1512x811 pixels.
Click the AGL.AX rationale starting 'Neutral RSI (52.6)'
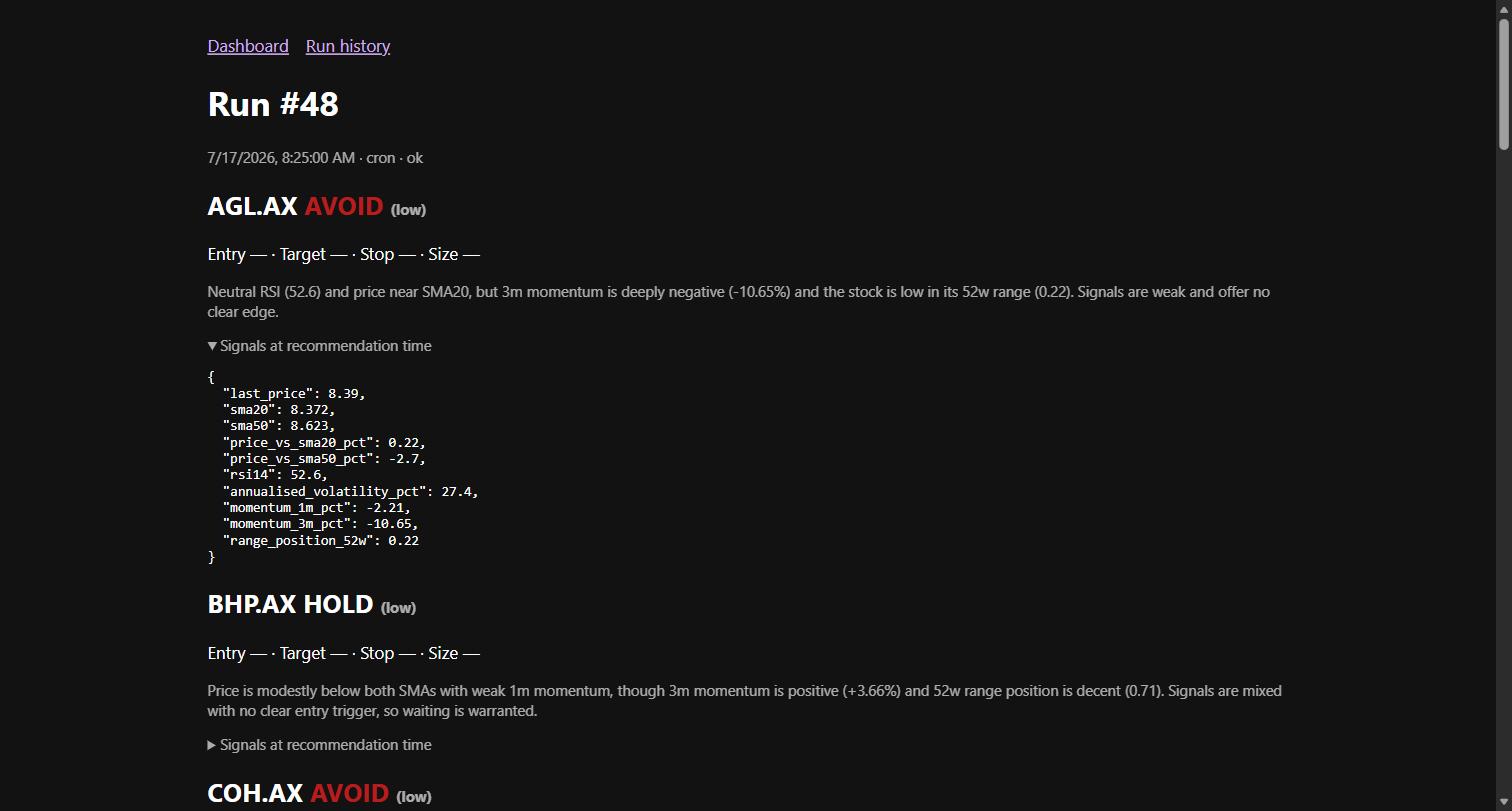coord(739,302)
